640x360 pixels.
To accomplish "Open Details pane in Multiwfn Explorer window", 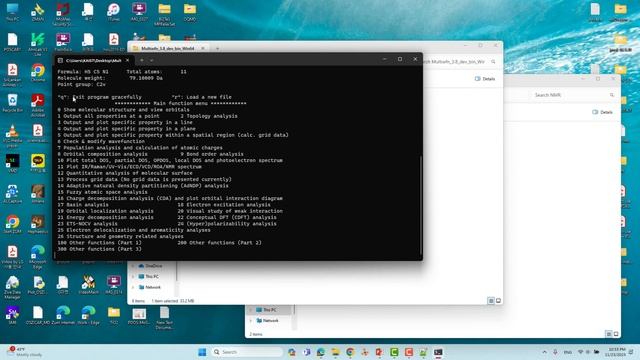I will tap(485, 79).
